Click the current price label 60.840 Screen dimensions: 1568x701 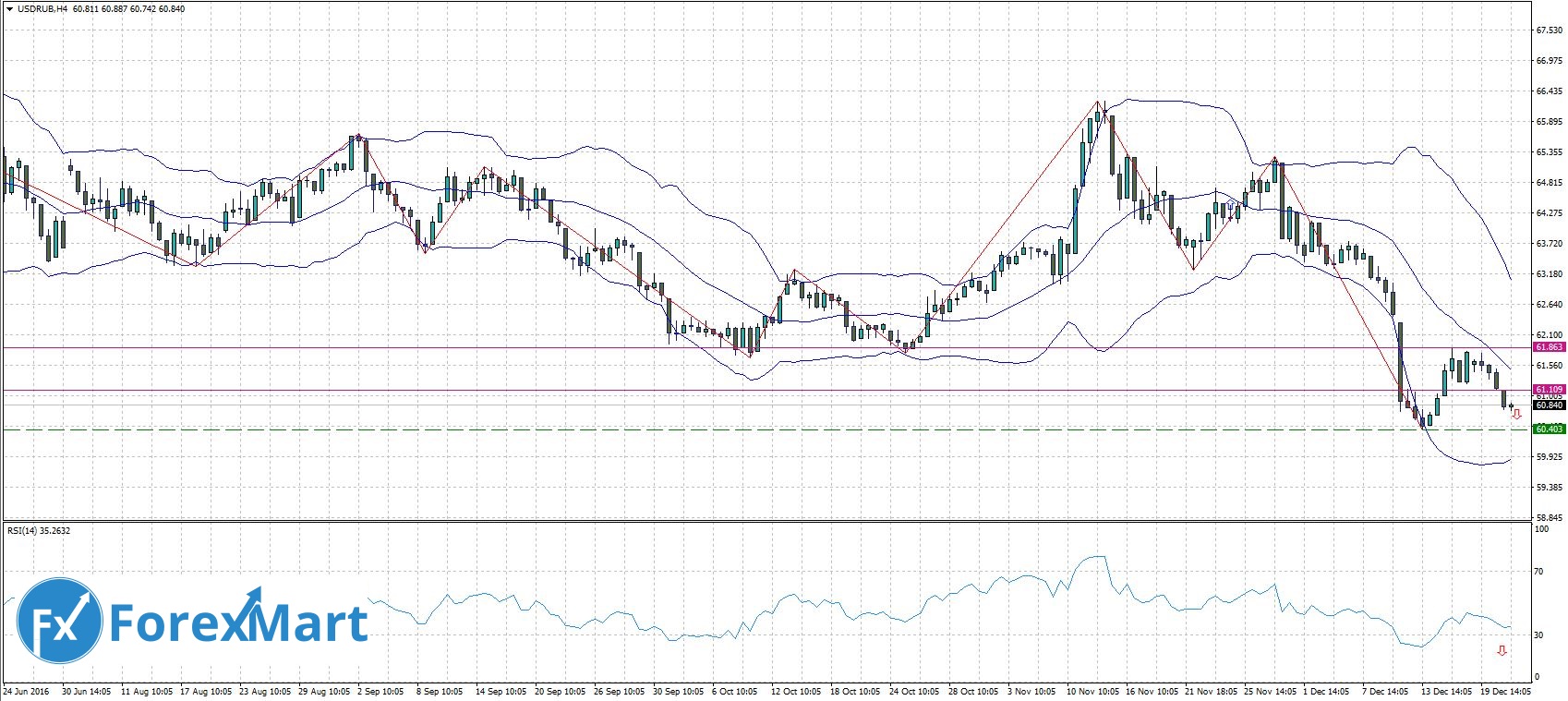pos(1549,405)
